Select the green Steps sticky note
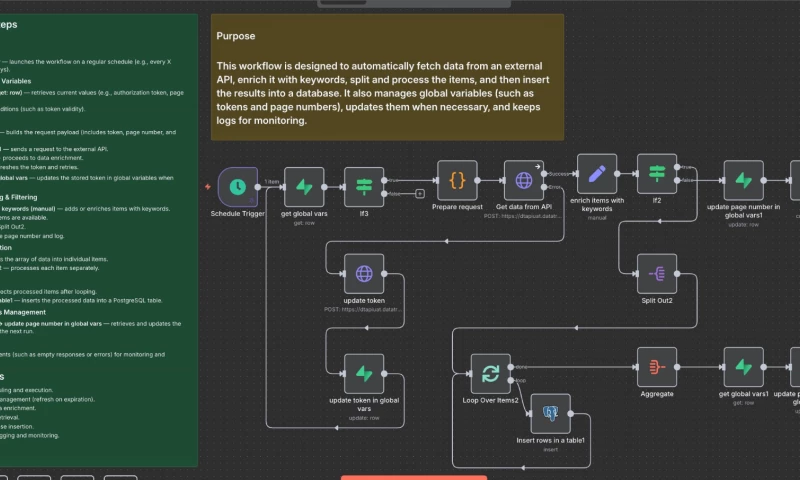 98,240
